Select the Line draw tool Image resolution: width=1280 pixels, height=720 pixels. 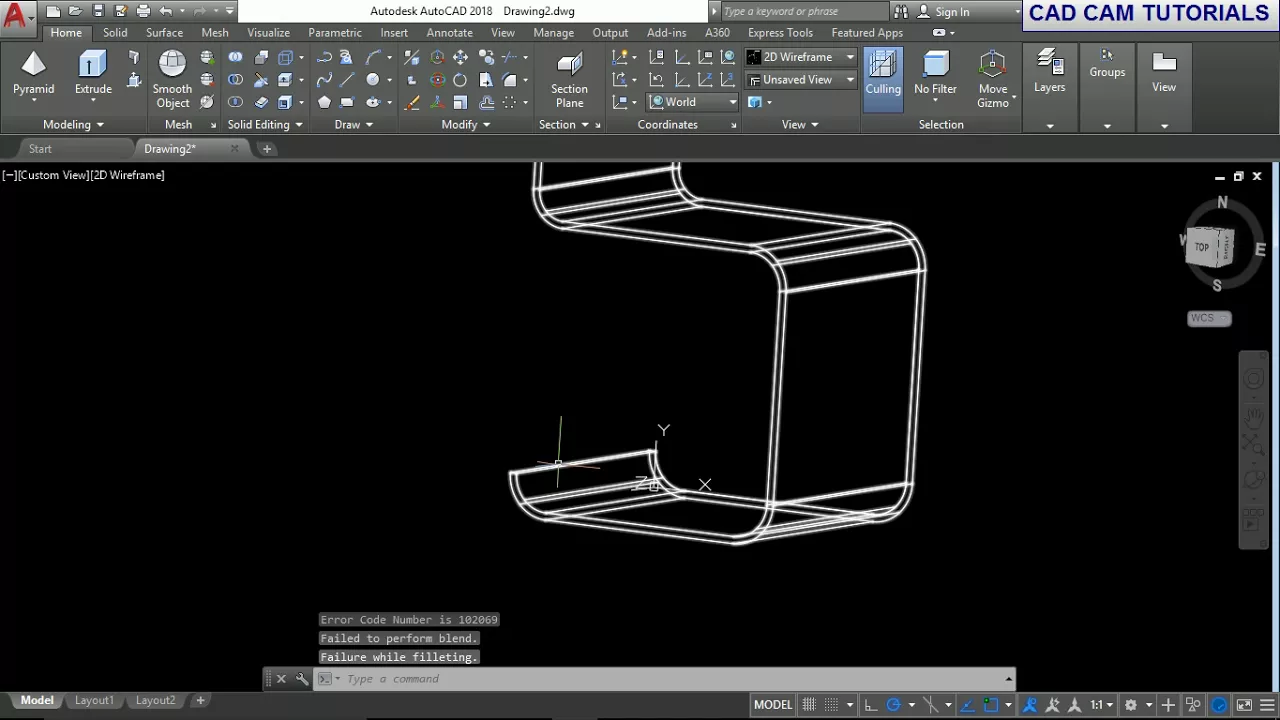347,80
